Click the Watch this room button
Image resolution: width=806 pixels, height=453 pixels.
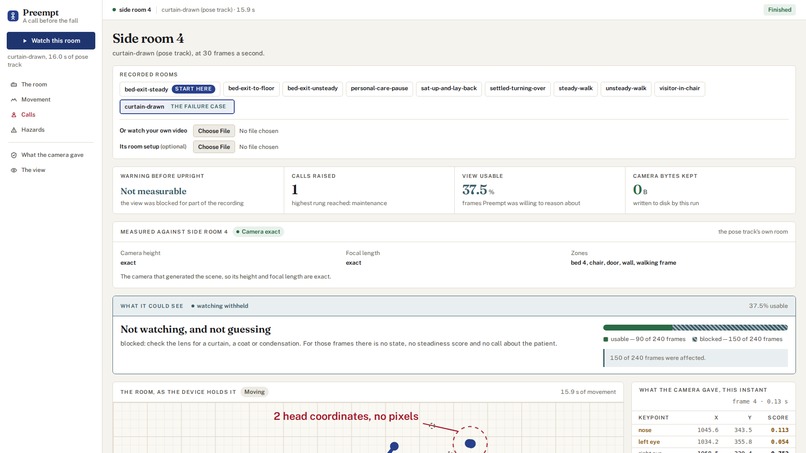click(x=51, y=41)
